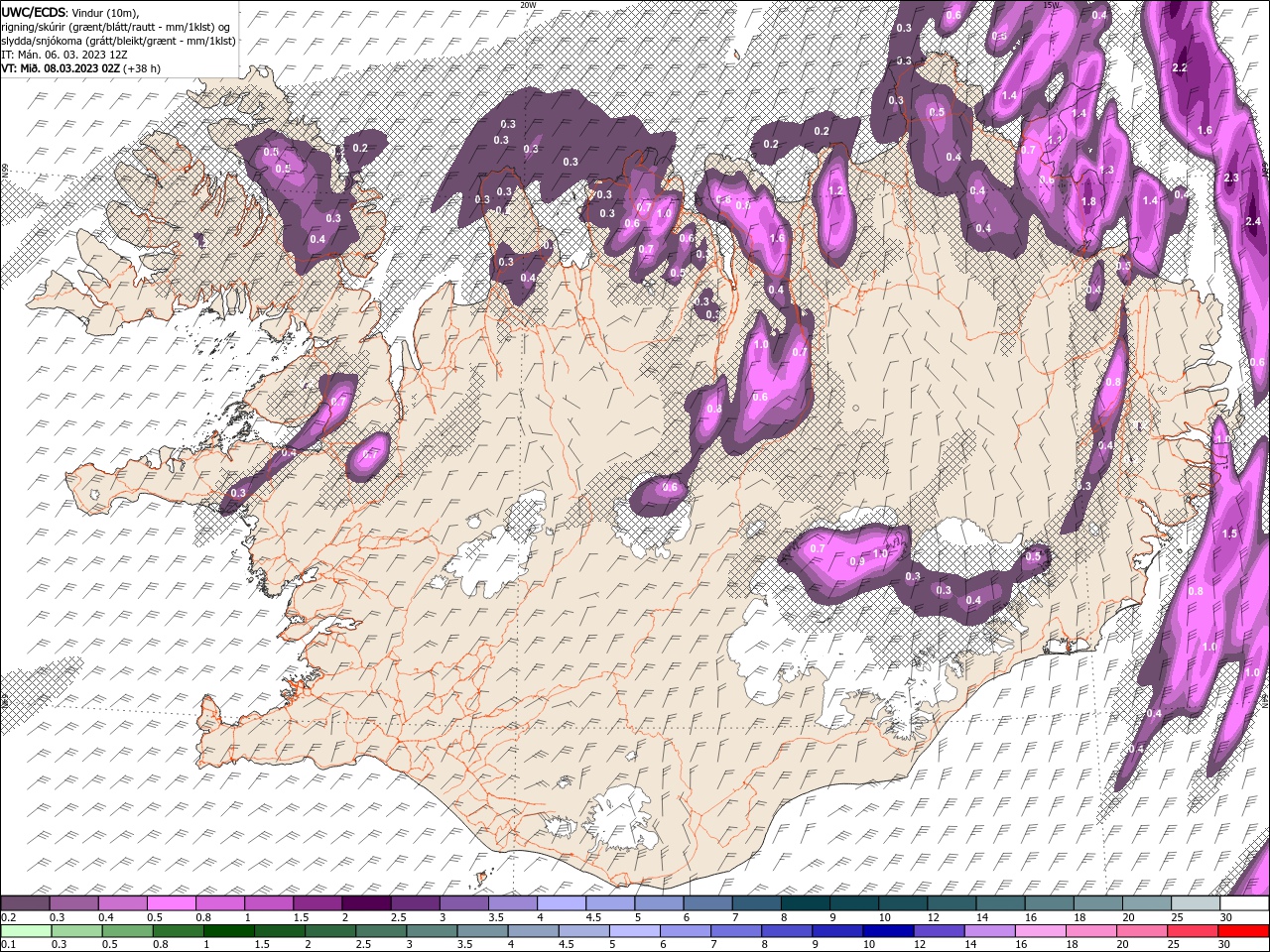The image size is (1270, 952).
Task: Click upper legend swatch between 0.2 and 0.3
Action: click(x=25, y=903)
